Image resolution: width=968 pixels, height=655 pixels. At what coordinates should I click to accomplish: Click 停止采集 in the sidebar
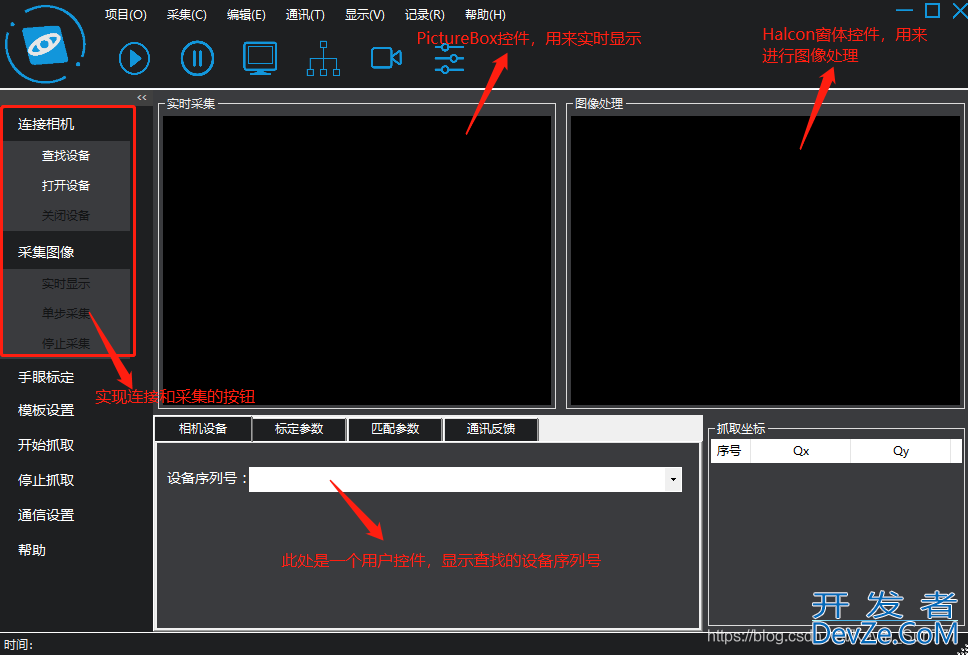tap(66, 343)
